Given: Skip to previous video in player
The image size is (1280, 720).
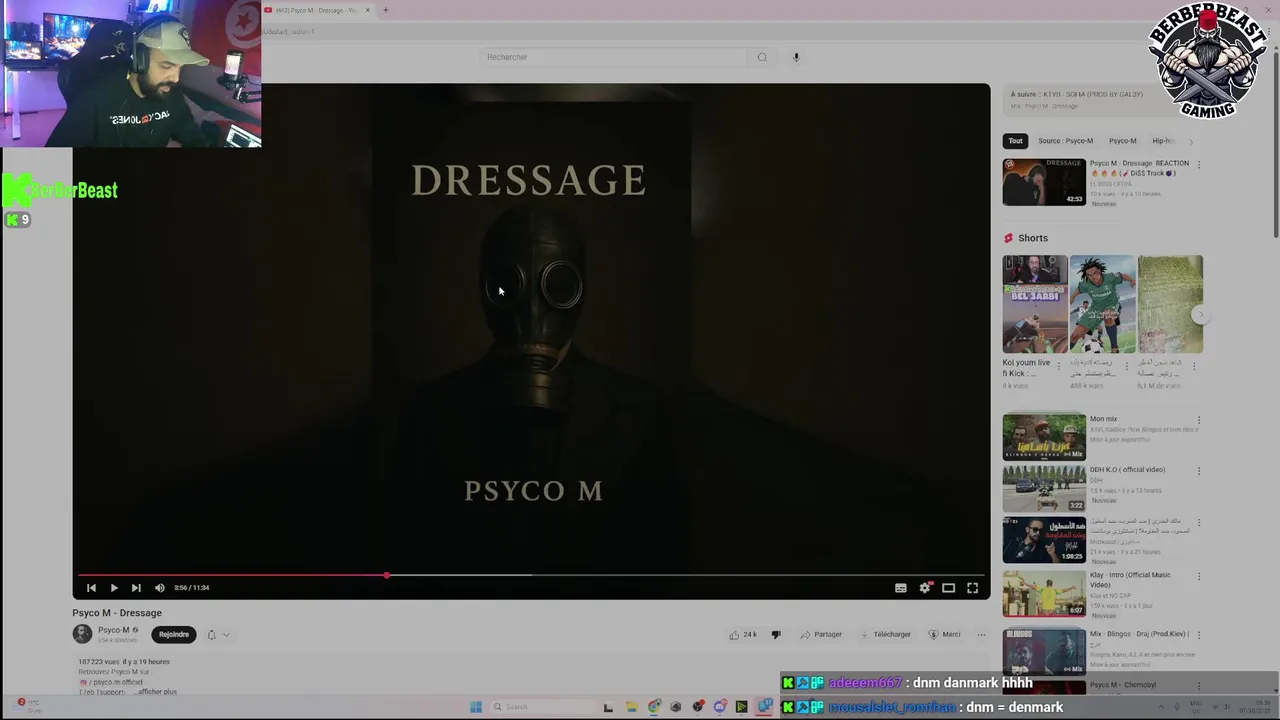Looking at the screenshot, I should click(91, 588).
